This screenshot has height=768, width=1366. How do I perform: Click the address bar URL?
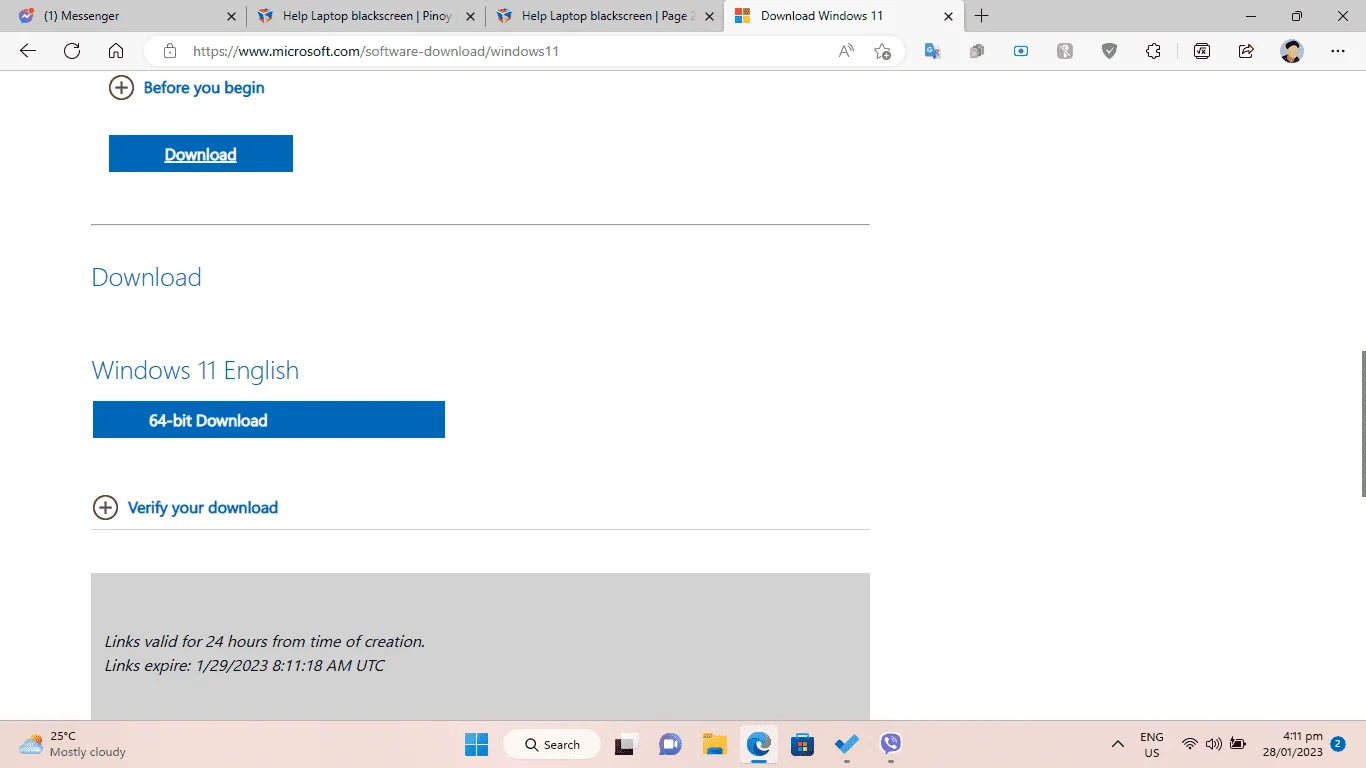coord(376,51)
